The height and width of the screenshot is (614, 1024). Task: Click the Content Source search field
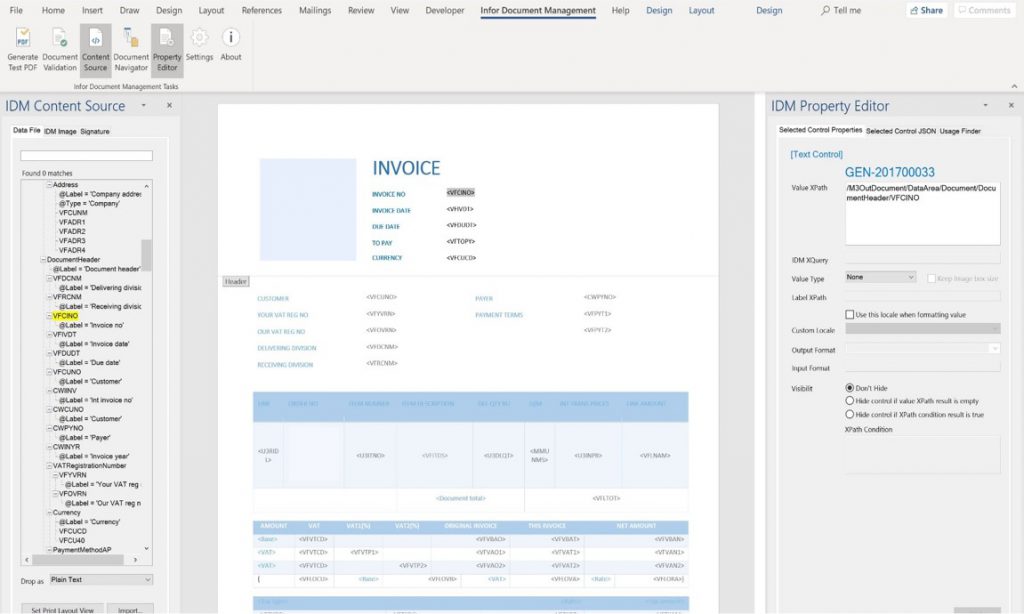86,156
